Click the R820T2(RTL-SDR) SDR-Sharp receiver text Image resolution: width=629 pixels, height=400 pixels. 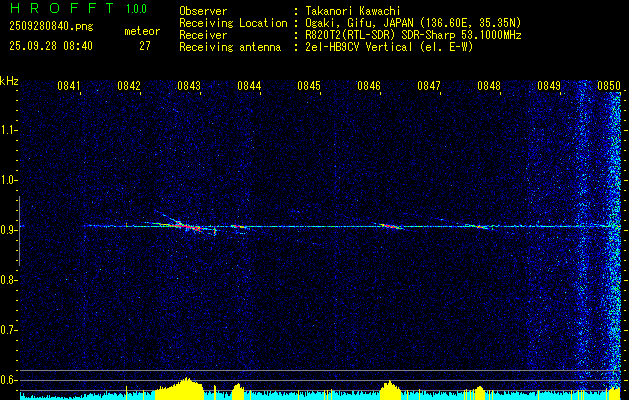coord(412,35)
